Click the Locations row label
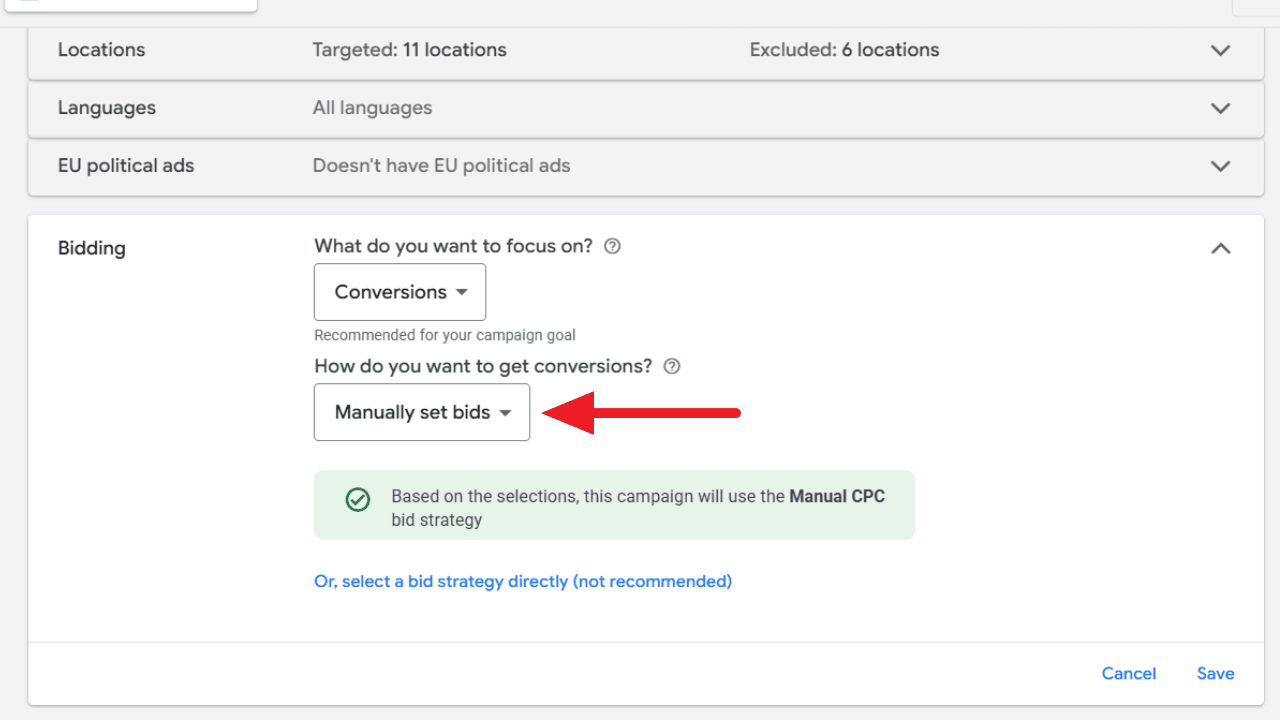 click(x=101, y=50)
